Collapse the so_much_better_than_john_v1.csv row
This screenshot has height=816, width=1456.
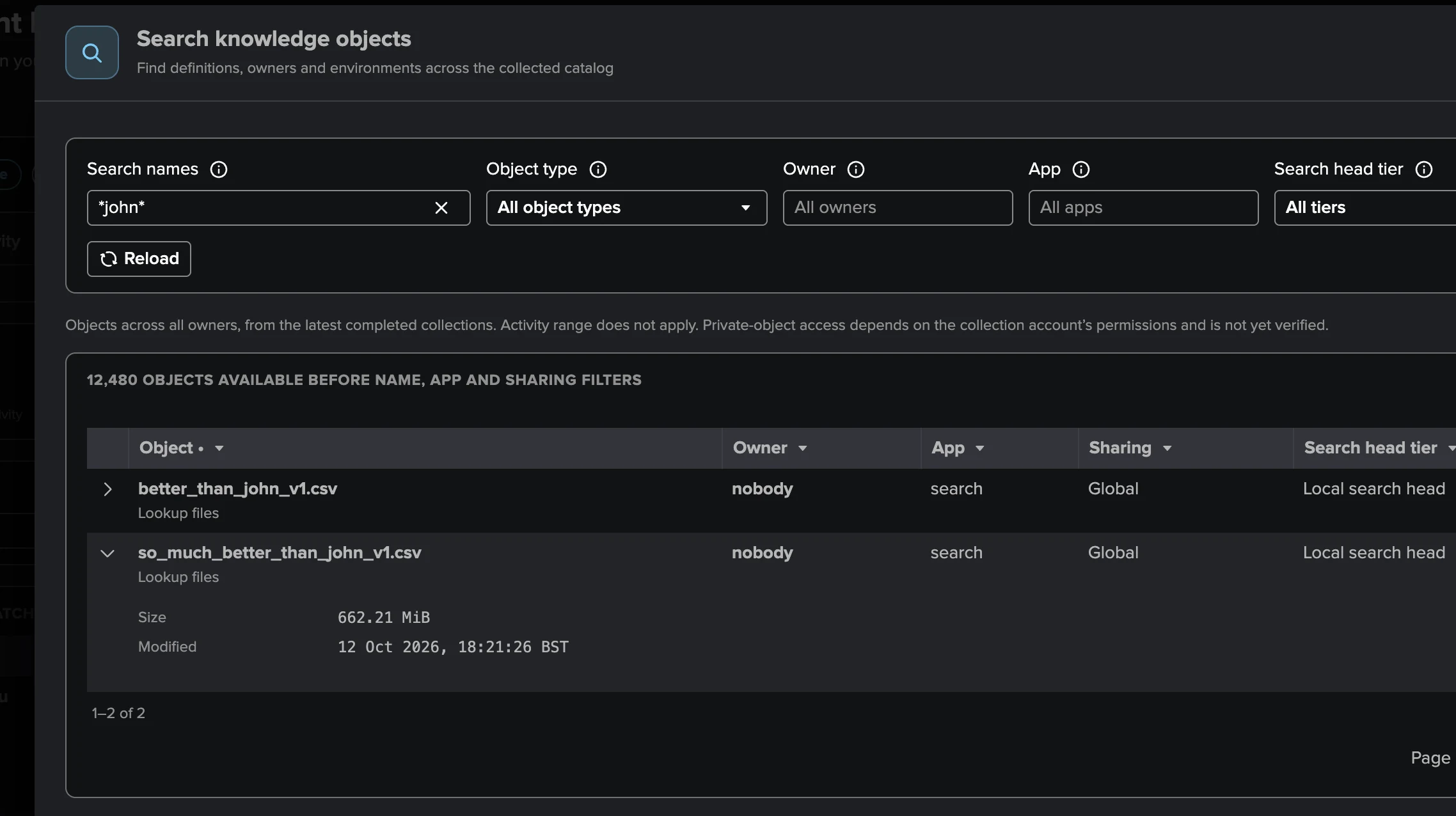point(107,554)
